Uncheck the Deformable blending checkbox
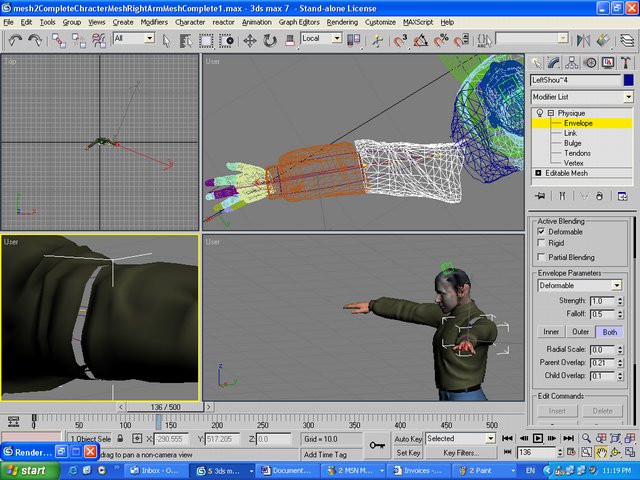Image resolution: width=640 pixels, height=480 pixels. (x=542, y=232)
